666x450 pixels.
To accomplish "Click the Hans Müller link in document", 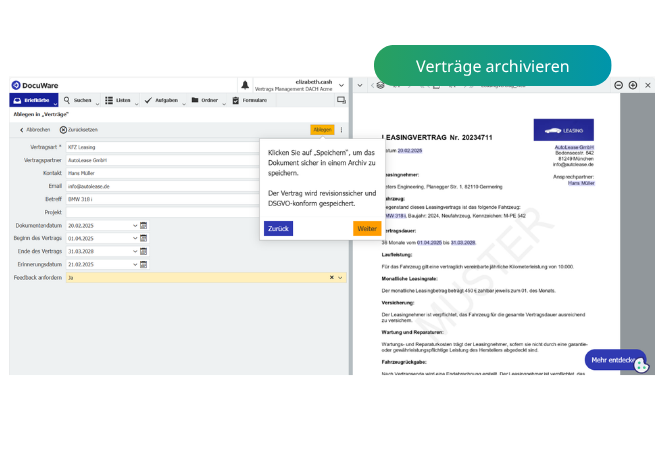I will (581, 183).
